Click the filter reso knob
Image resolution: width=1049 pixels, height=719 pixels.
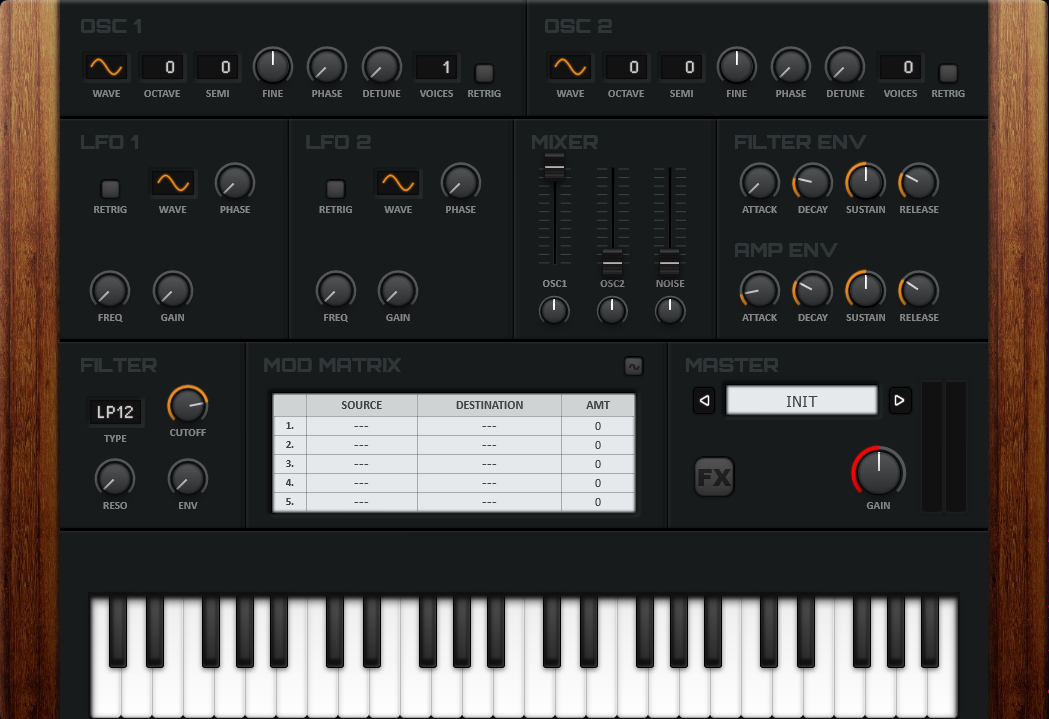point(114,479)
